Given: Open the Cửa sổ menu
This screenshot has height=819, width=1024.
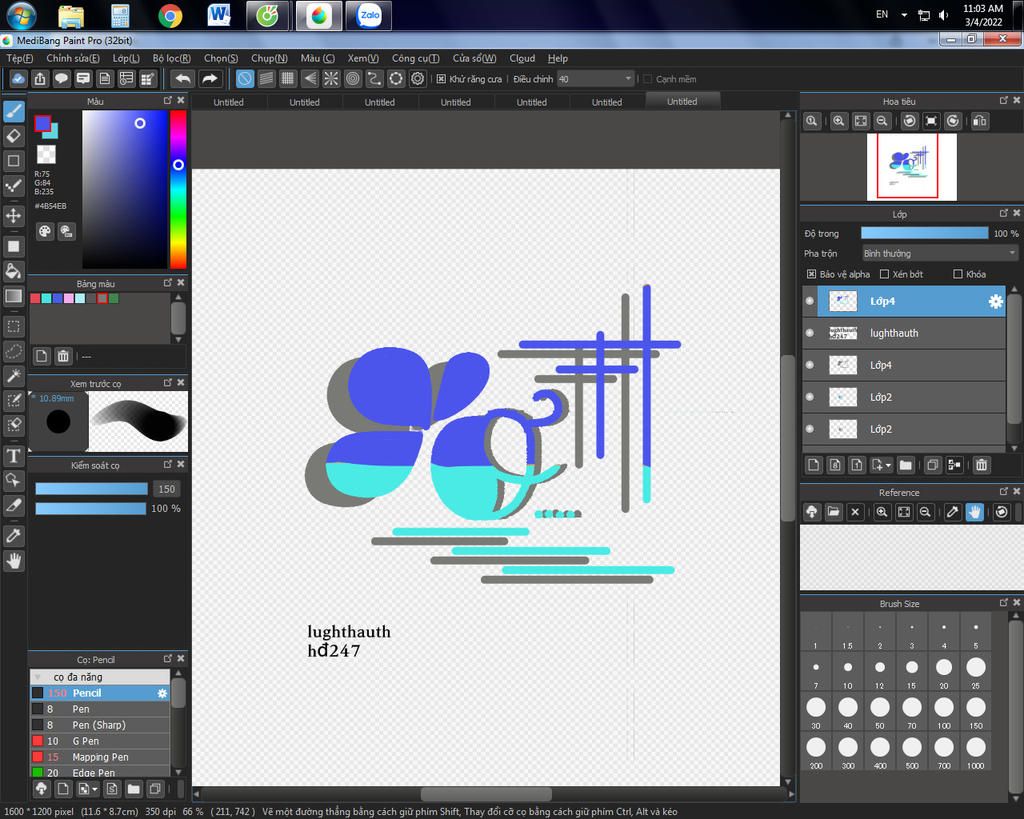Looking at the screenshot, I should tap(474, 58).
